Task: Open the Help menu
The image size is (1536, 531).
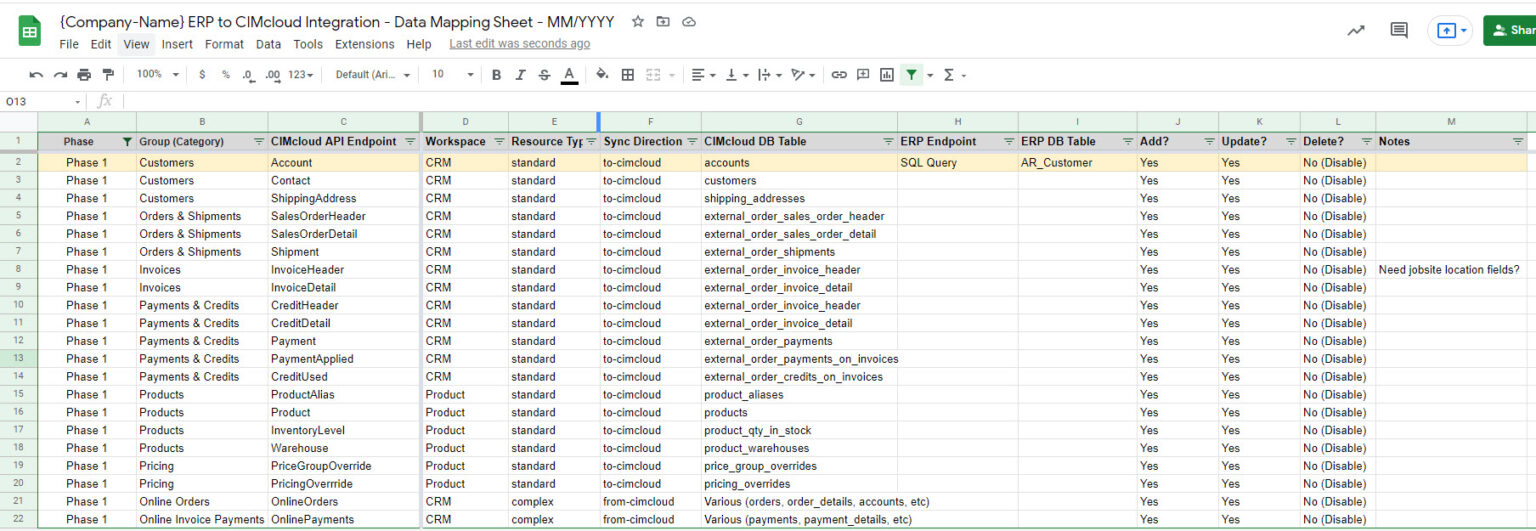Action: click(x=419, y=44)
